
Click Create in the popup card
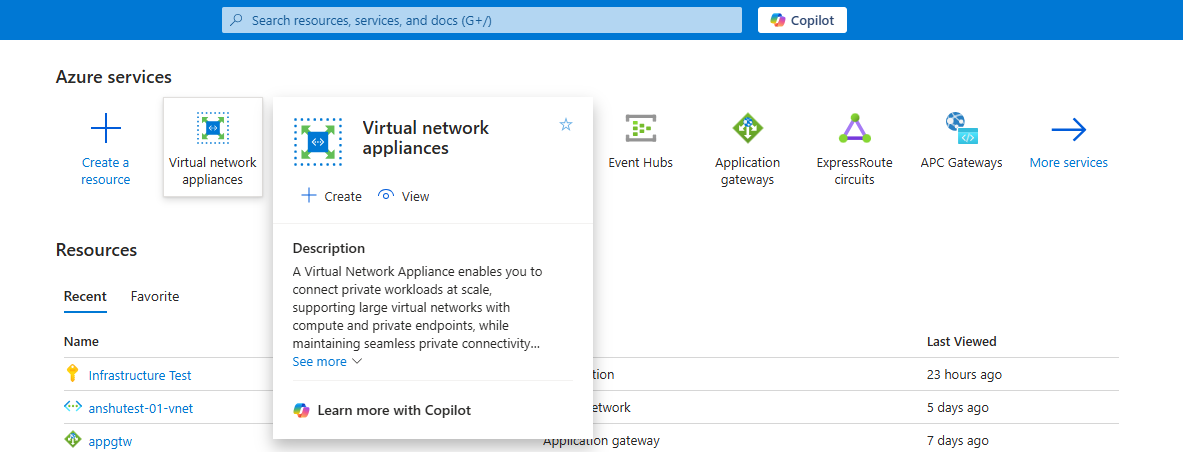[x=331, y=196]
